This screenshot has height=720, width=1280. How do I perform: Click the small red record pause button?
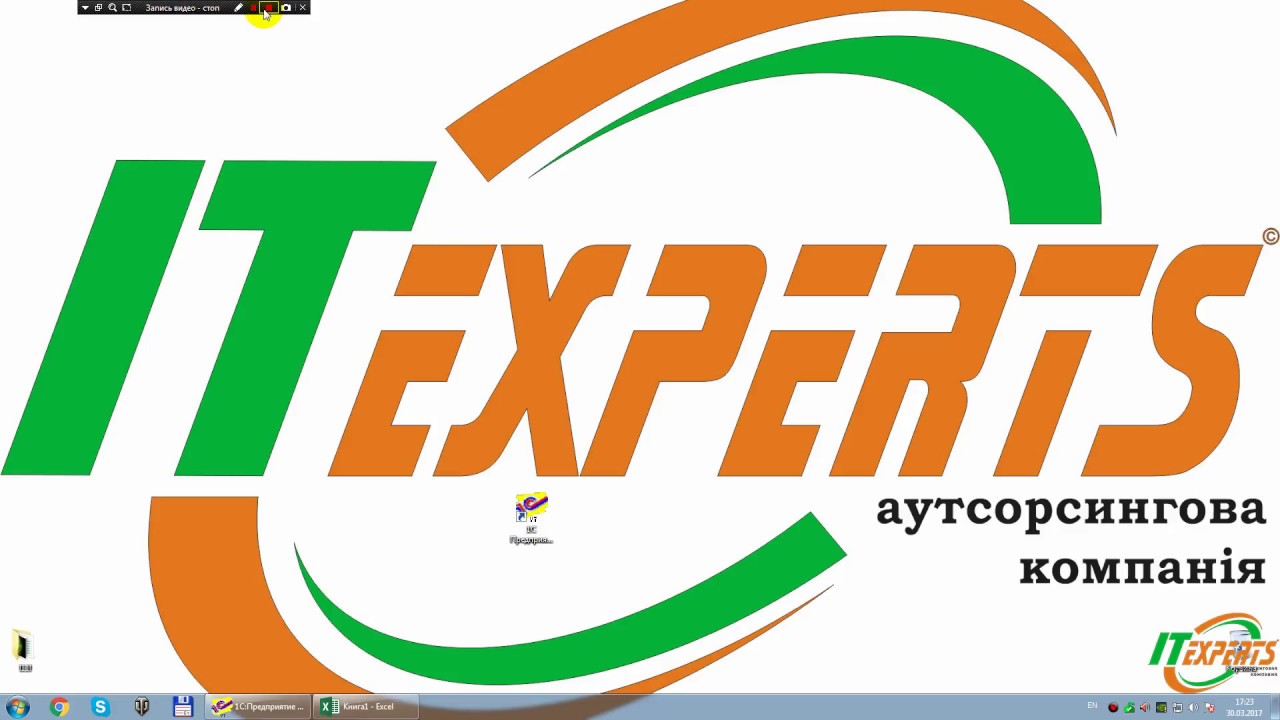click(x=253, y=8)
